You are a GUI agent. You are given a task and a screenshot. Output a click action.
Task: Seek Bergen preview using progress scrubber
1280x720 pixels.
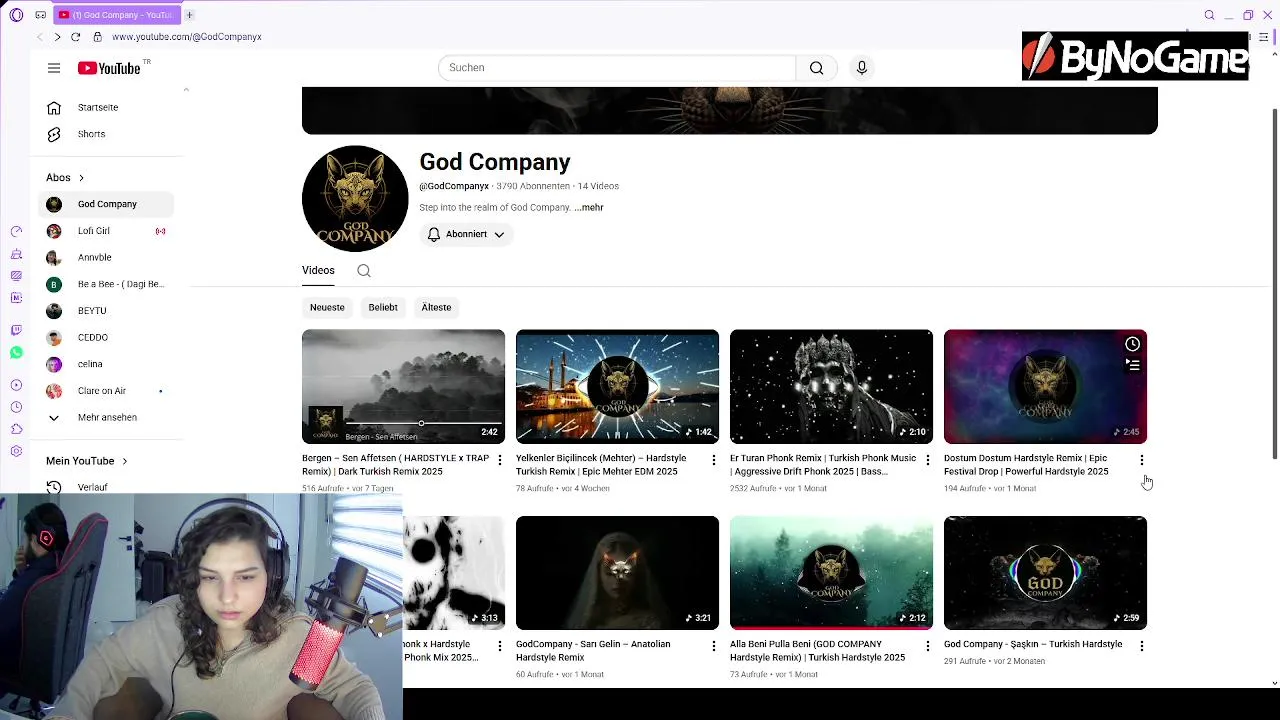(x=421, y=424)
